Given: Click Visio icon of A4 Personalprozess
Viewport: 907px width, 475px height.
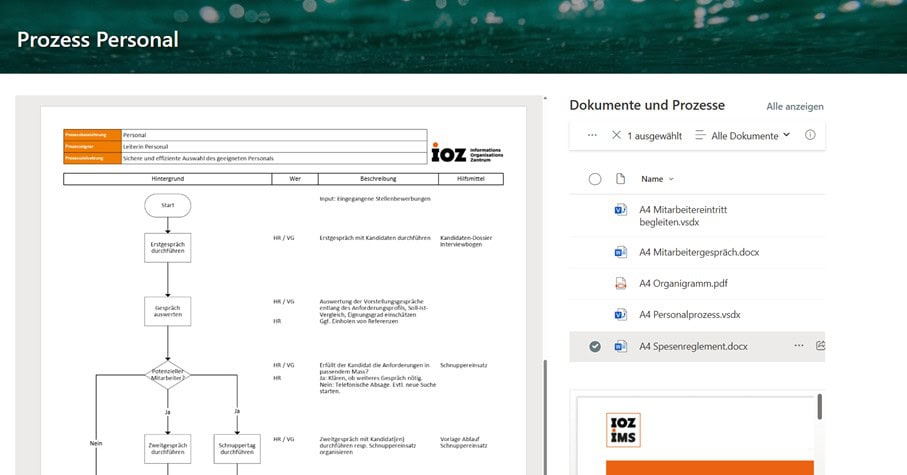Looking at the screenshot, I should tap(620, 315).
